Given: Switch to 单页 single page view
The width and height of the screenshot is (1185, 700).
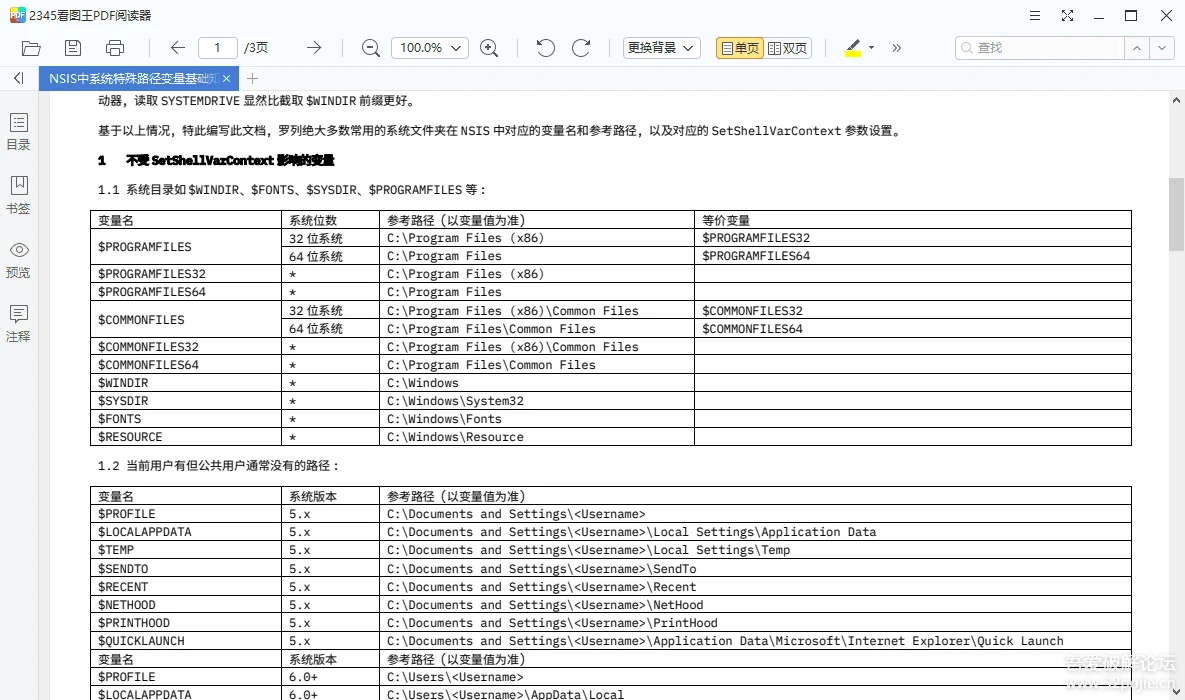Looking at the screenshot, I should point(740,48).
